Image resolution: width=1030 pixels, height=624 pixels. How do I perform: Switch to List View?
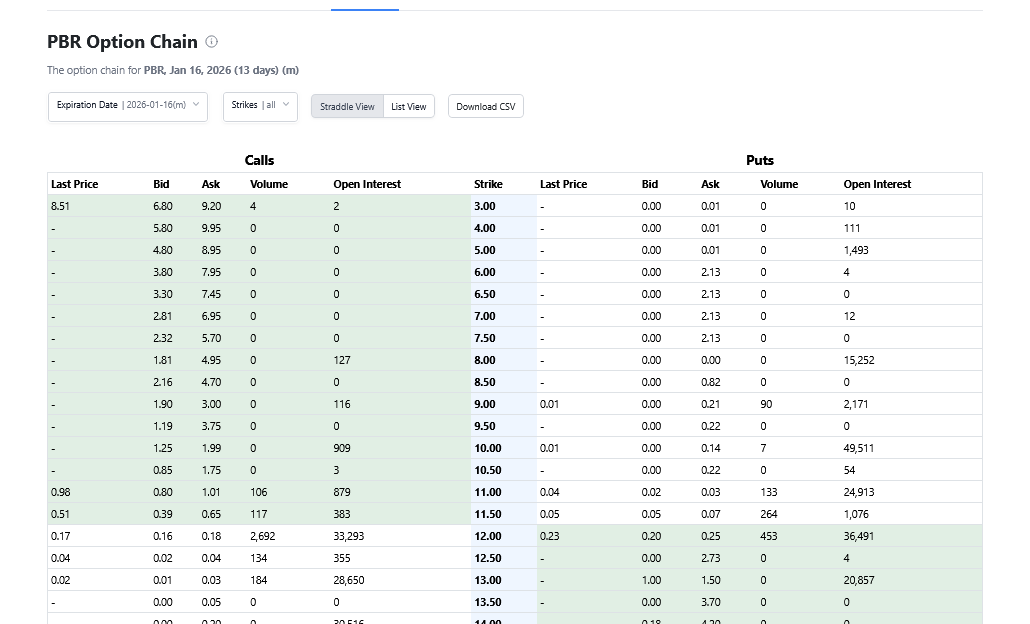click(408, 107)
